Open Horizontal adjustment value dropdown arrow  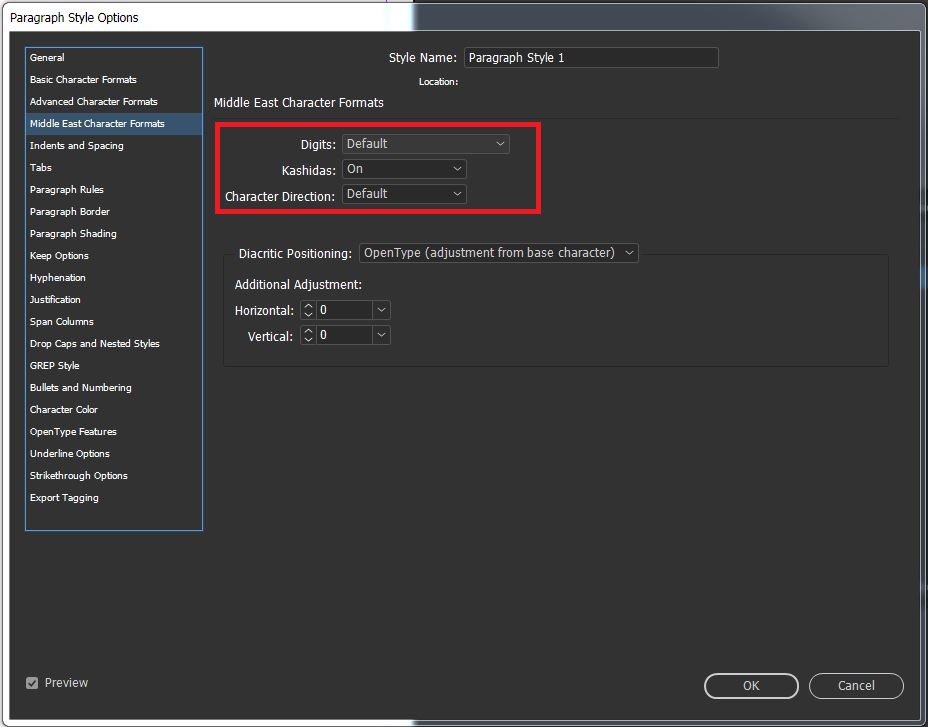click(381, 310)
